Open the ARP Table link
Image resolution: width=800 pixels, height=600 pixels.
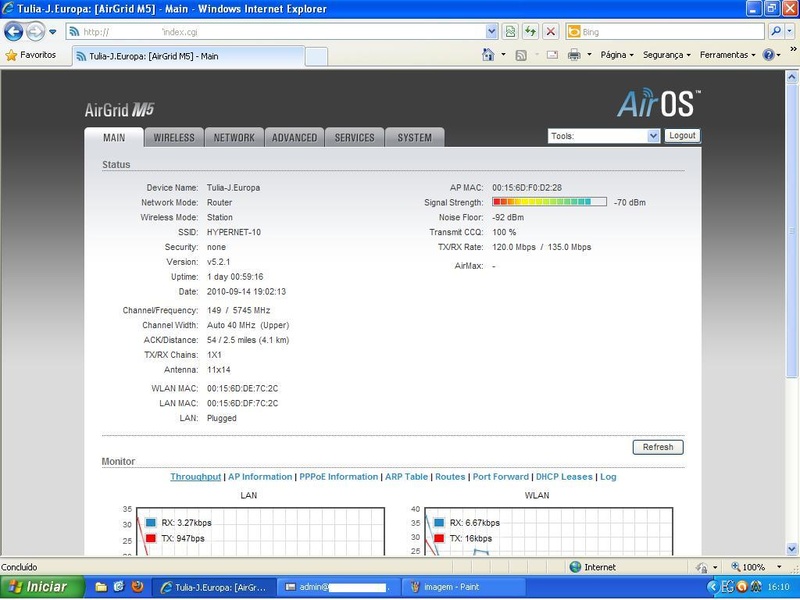(x=407, y=477)
